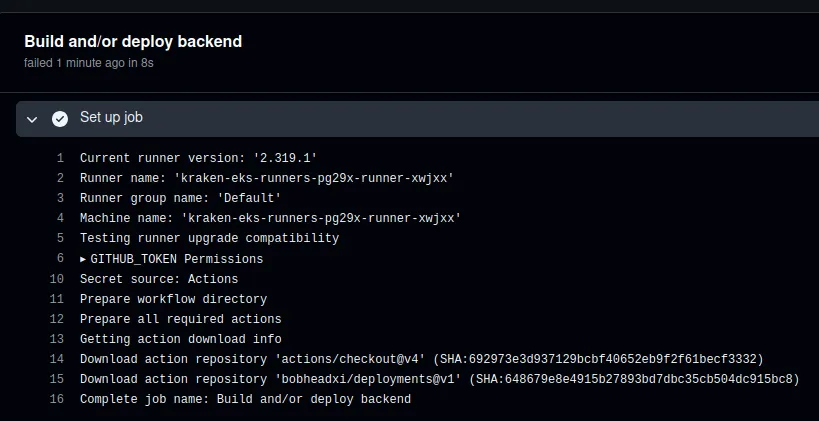Expand the GITHUB_TOKEN Permissions disclosure triangle
The image size is (819, 421).
83,259
